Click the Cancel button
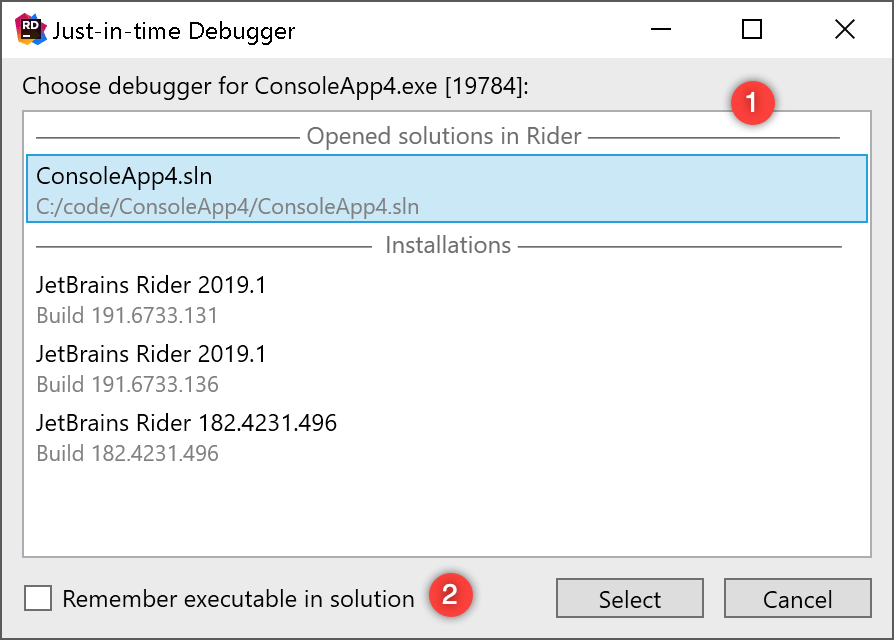 pos(798,598)
